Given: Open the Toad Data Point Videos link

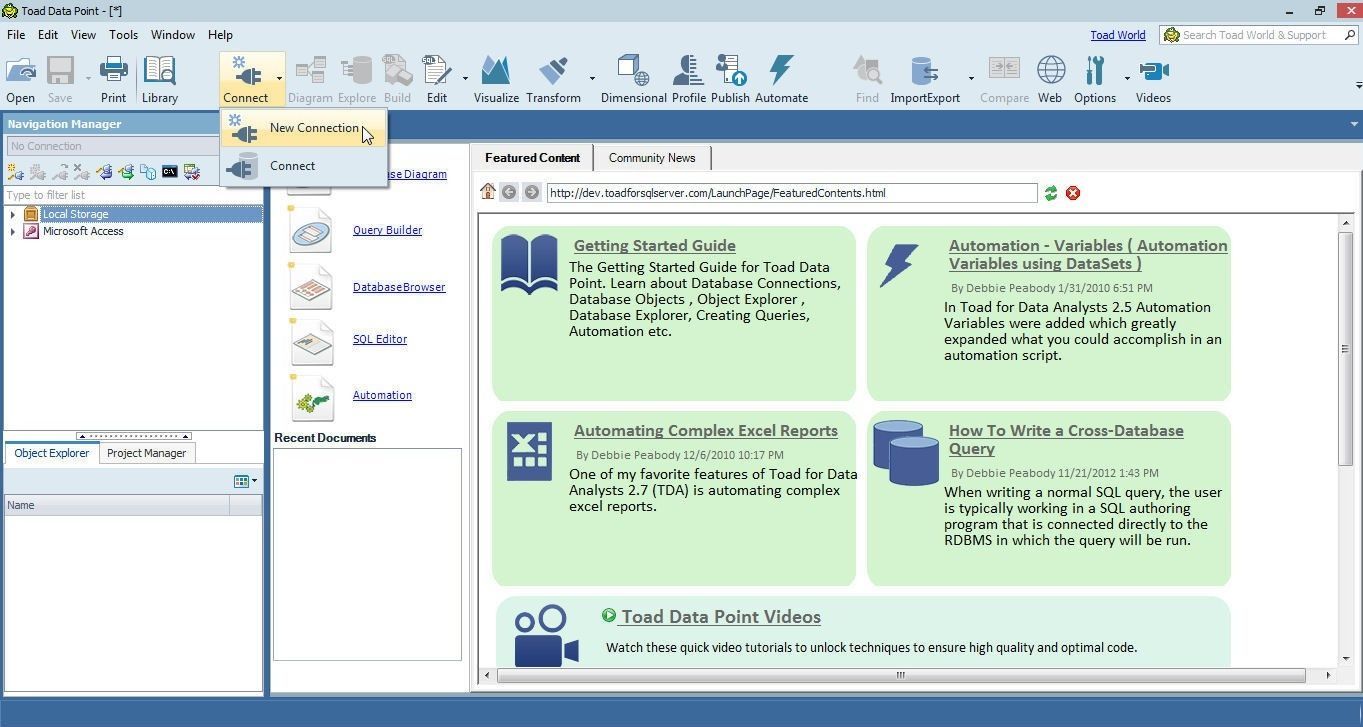Looking at the screenshot, I should tap(720, 617).
